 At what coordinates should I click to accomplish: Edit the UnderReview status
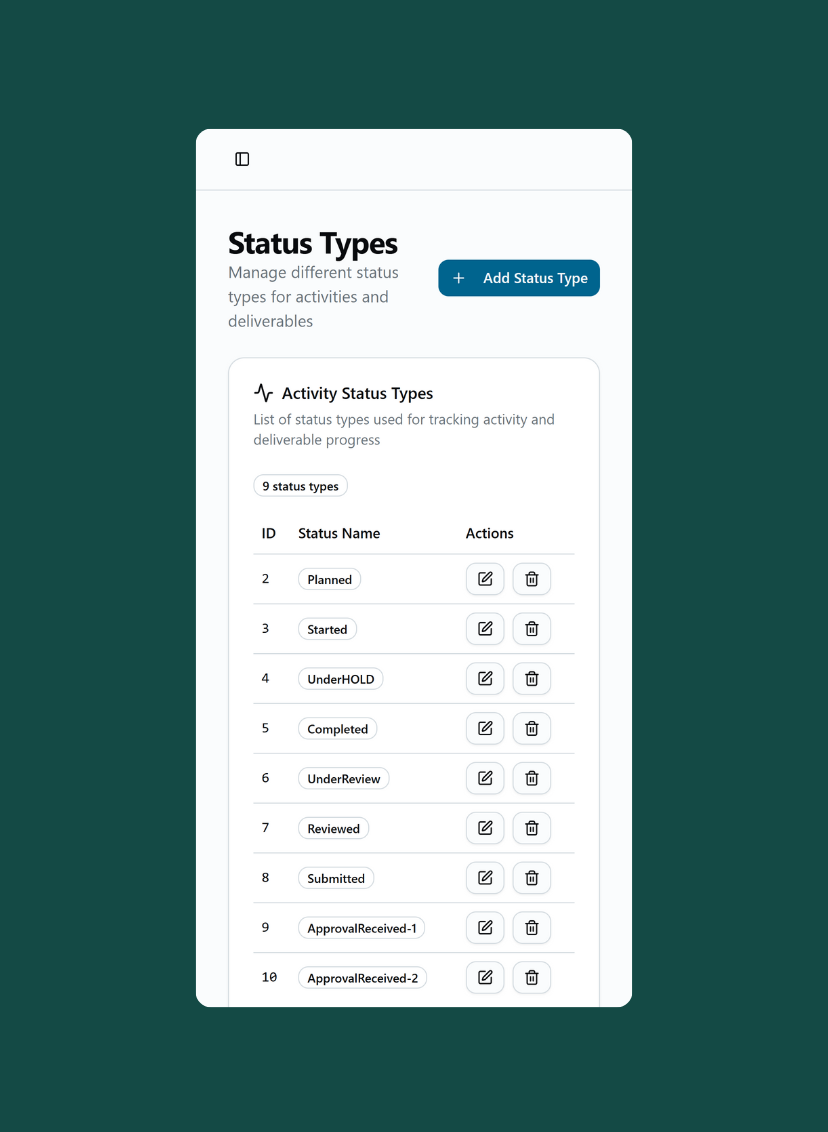tap(485, 778)
